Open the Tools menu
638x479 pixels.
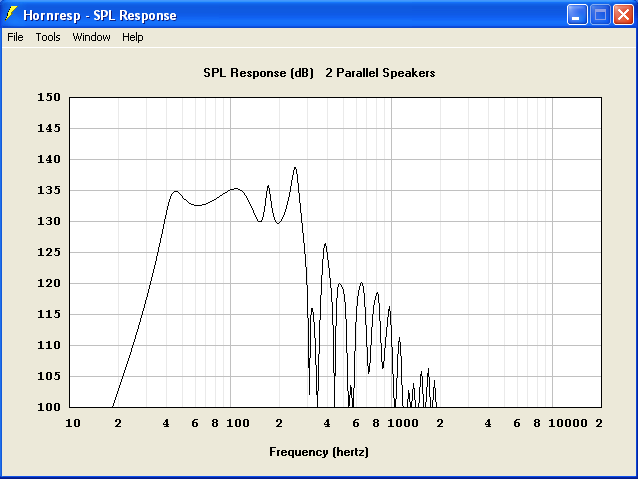pyautogui.click(x=48, y=37)
